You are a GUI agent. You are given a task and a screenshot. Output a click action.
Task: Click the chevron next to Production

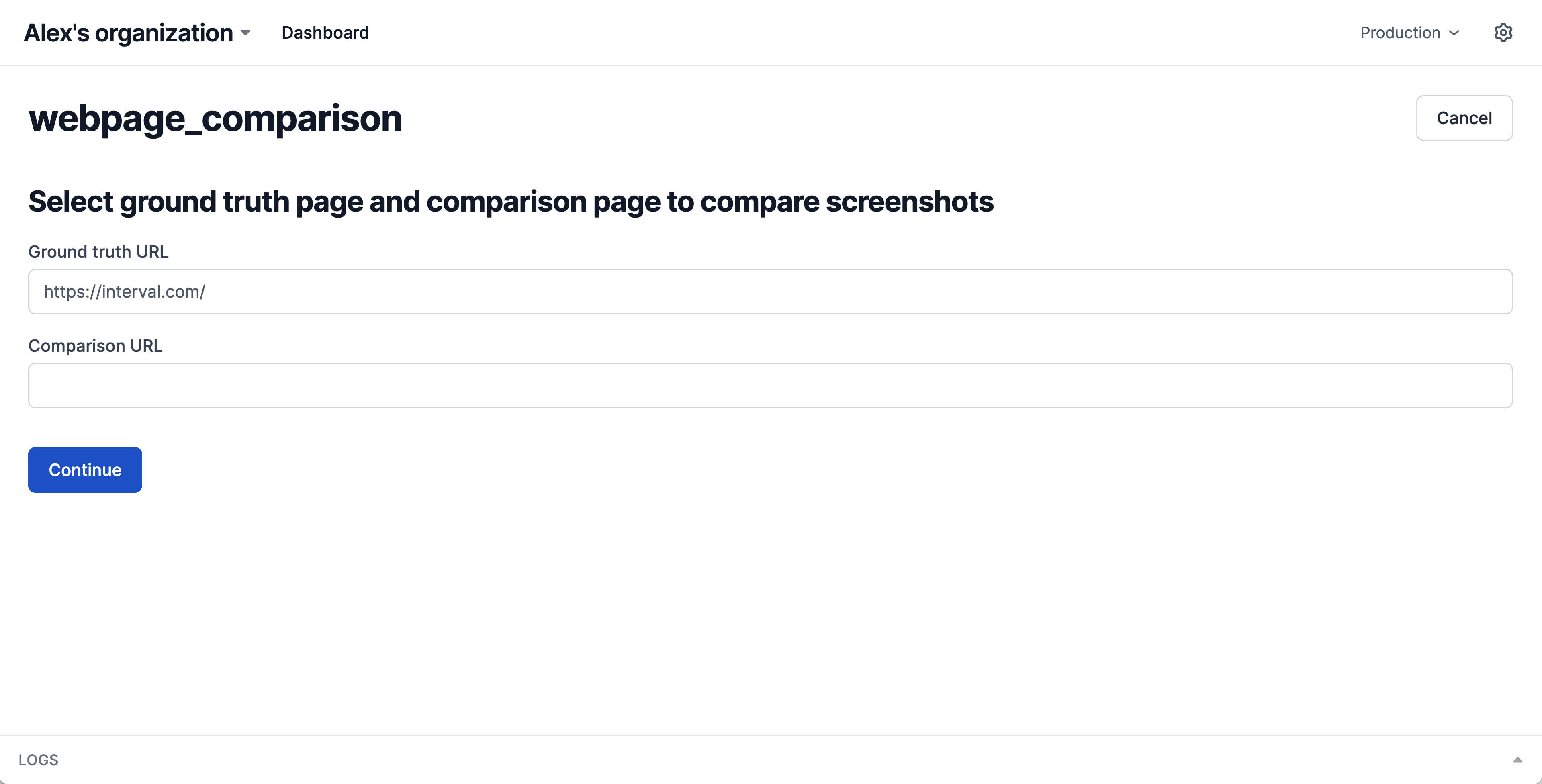click(x=1454, y=33)
